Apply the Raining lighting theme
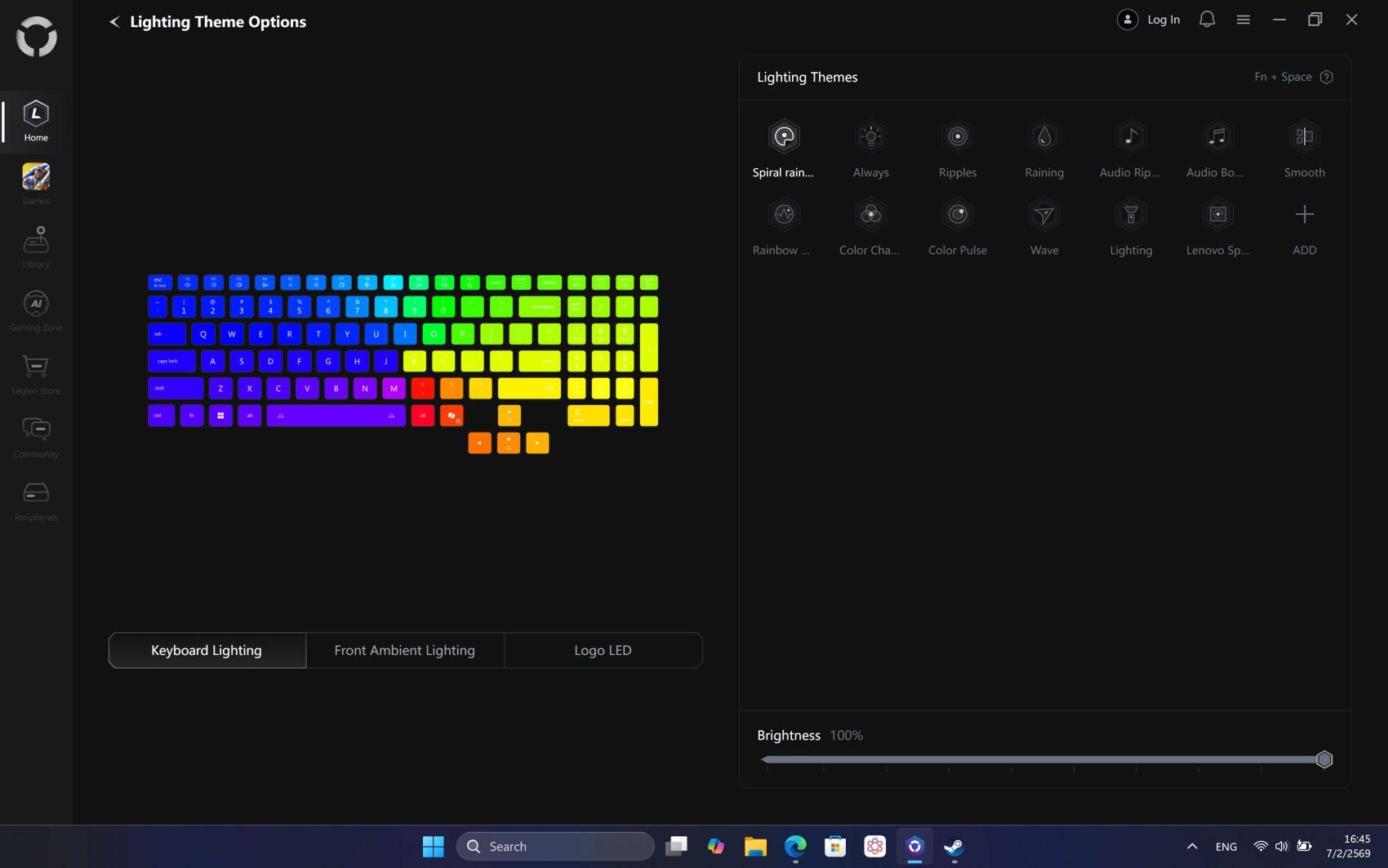 1044,137
